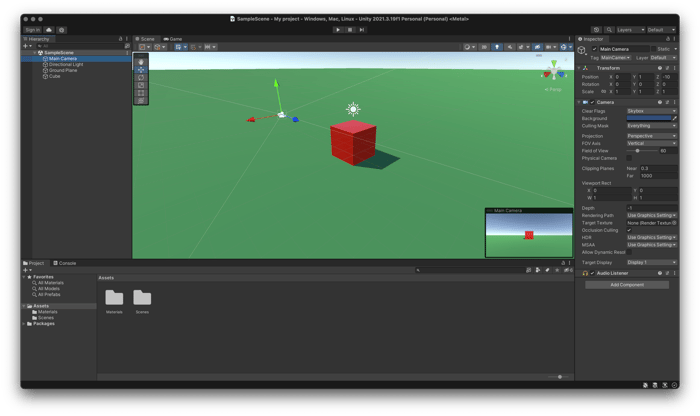Toggle the Occlusion Culling checkbox

click(x=629, y=230)
